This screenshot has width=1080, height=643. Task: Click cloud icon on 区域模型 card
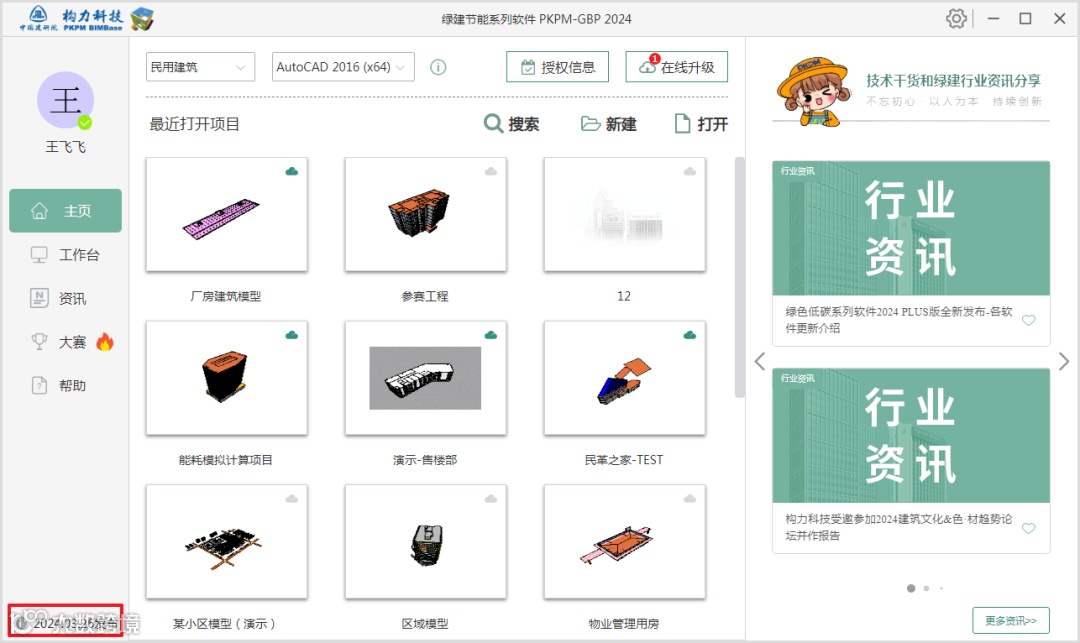point(490,498)
